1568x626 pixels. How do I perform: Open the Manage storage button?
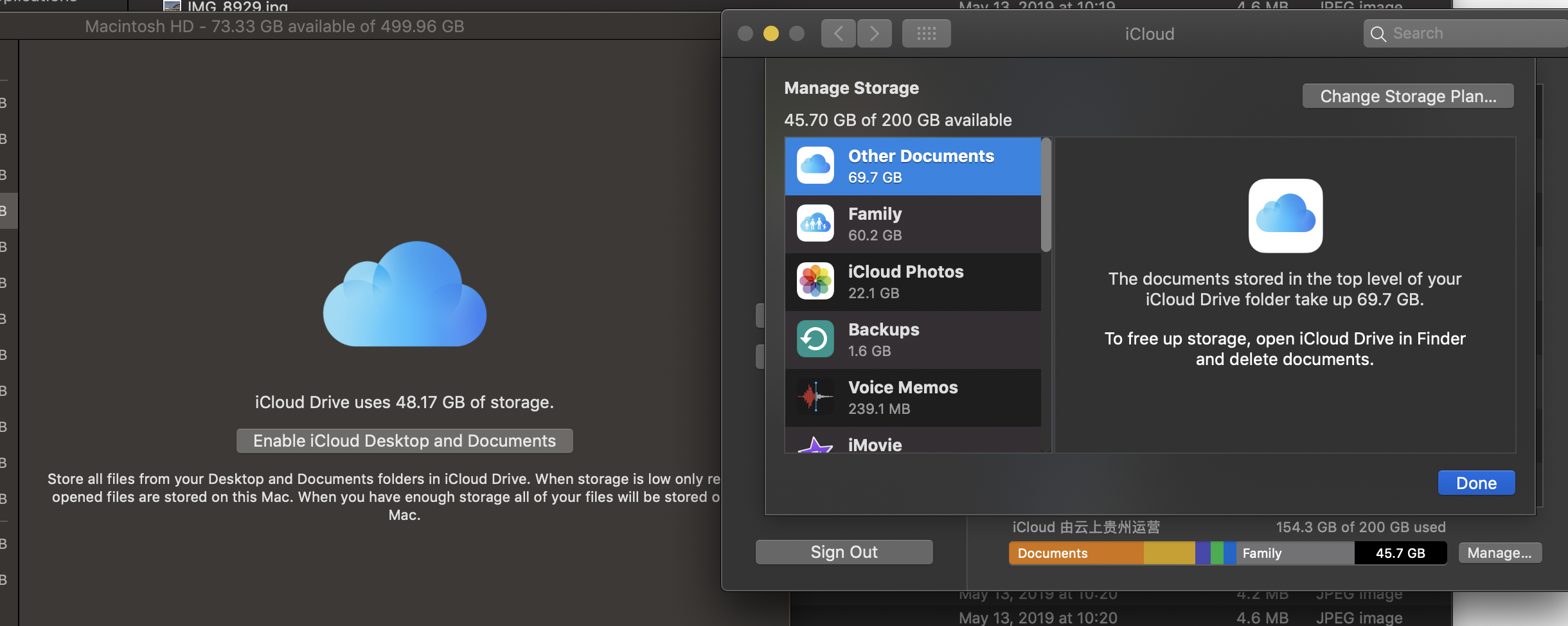(1499, 553)
